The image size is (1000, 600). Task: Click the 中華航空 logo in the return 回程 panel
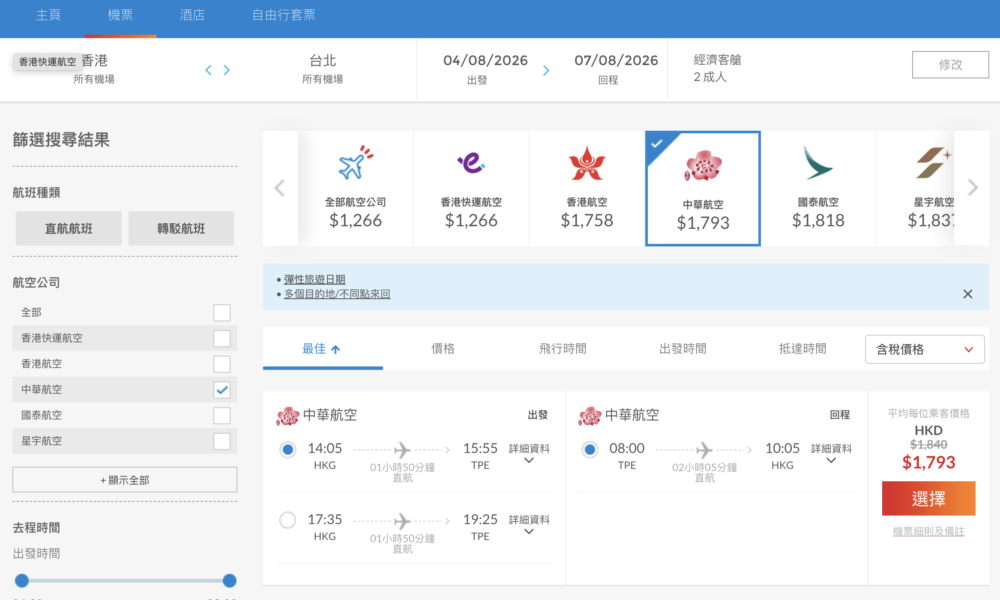[x=589, y=416]
